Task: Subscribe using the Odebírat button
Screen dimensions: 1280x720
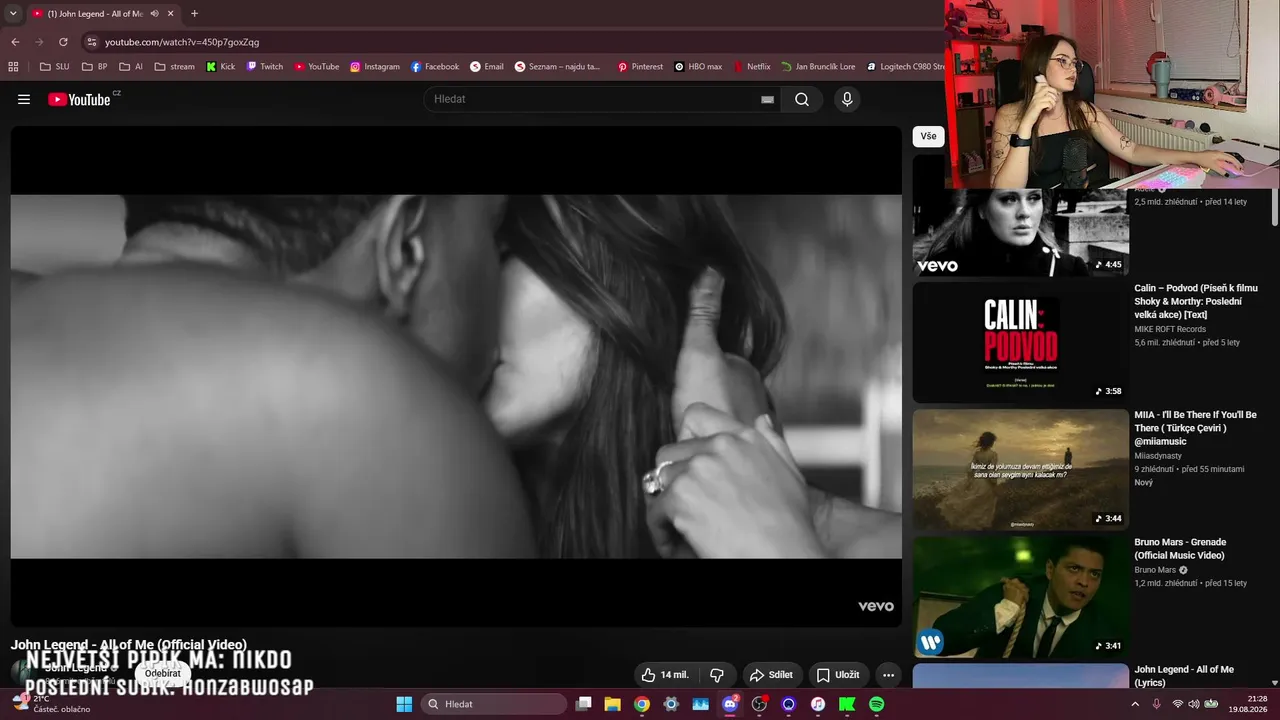Action: pos(163,673)
